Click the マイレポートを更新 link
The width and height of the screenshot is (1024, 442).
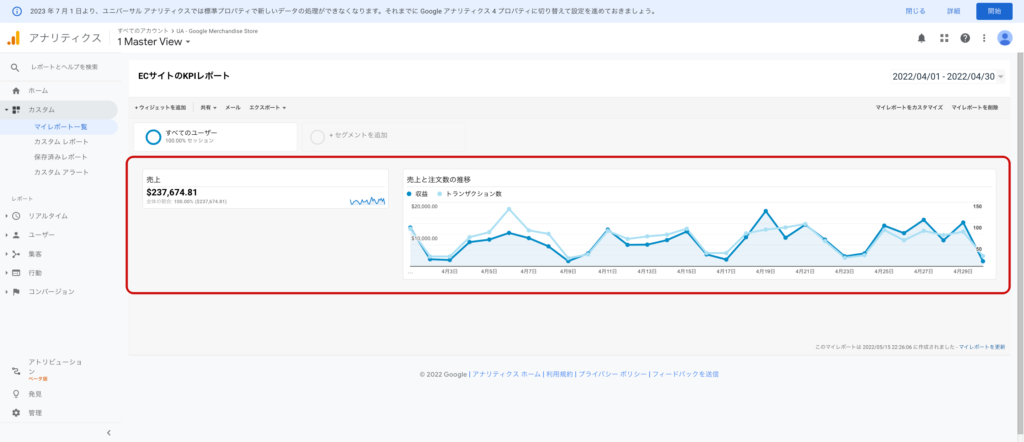(x=982, y=347)
